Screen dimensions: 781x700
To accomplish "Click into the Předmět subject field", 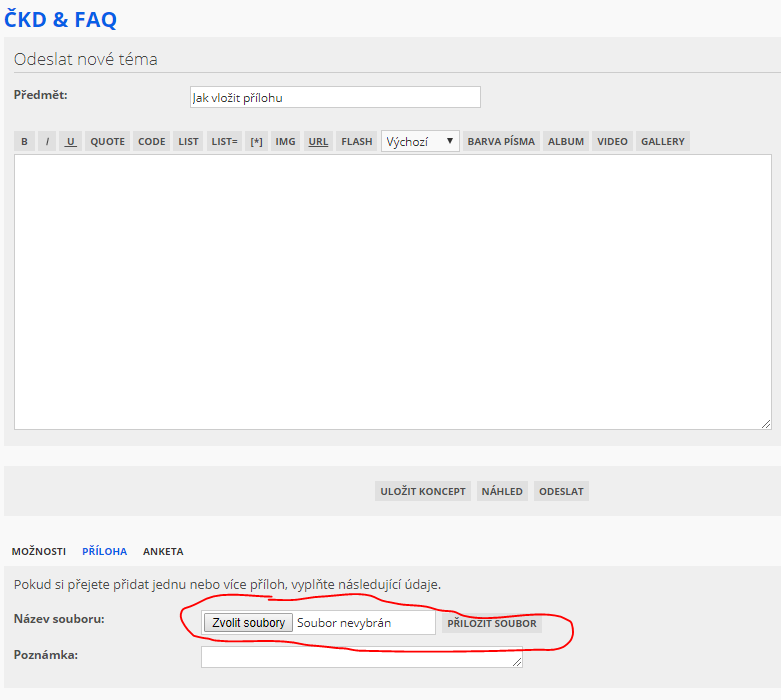I will (x=335, y=97).
